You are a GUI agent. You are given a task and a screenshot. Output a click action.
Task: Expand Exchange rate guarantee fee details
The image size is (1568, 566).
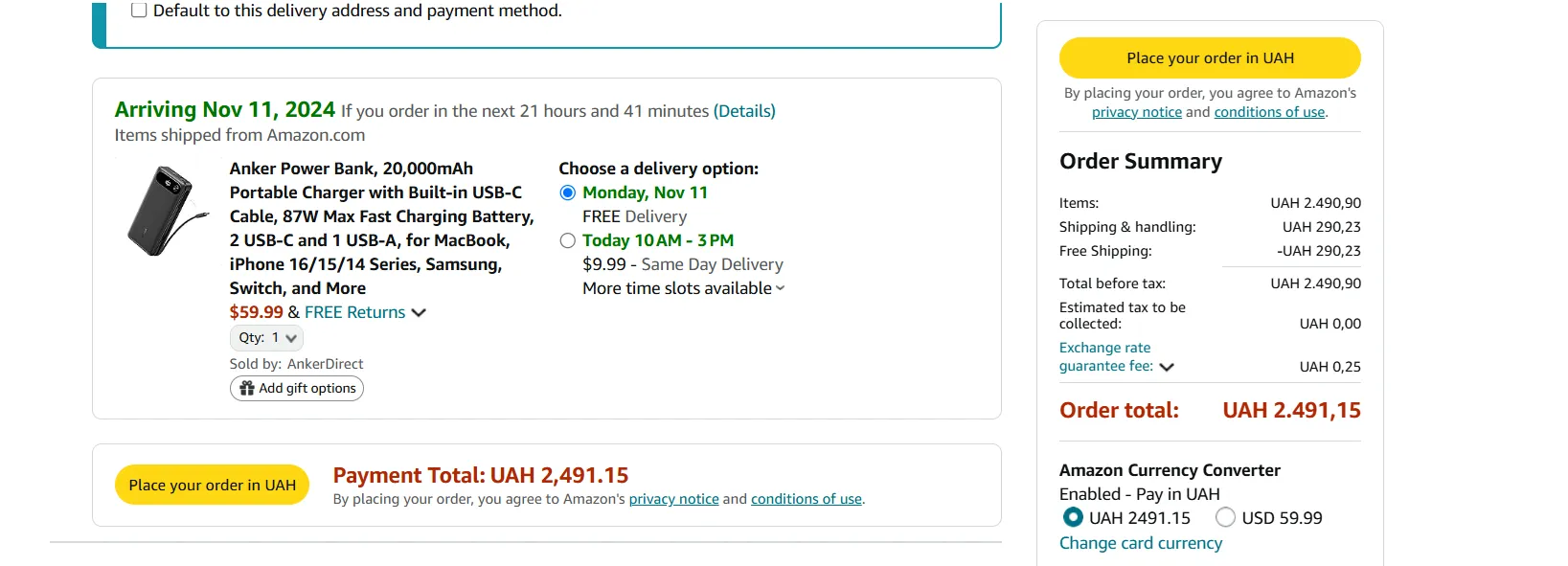1167,367
